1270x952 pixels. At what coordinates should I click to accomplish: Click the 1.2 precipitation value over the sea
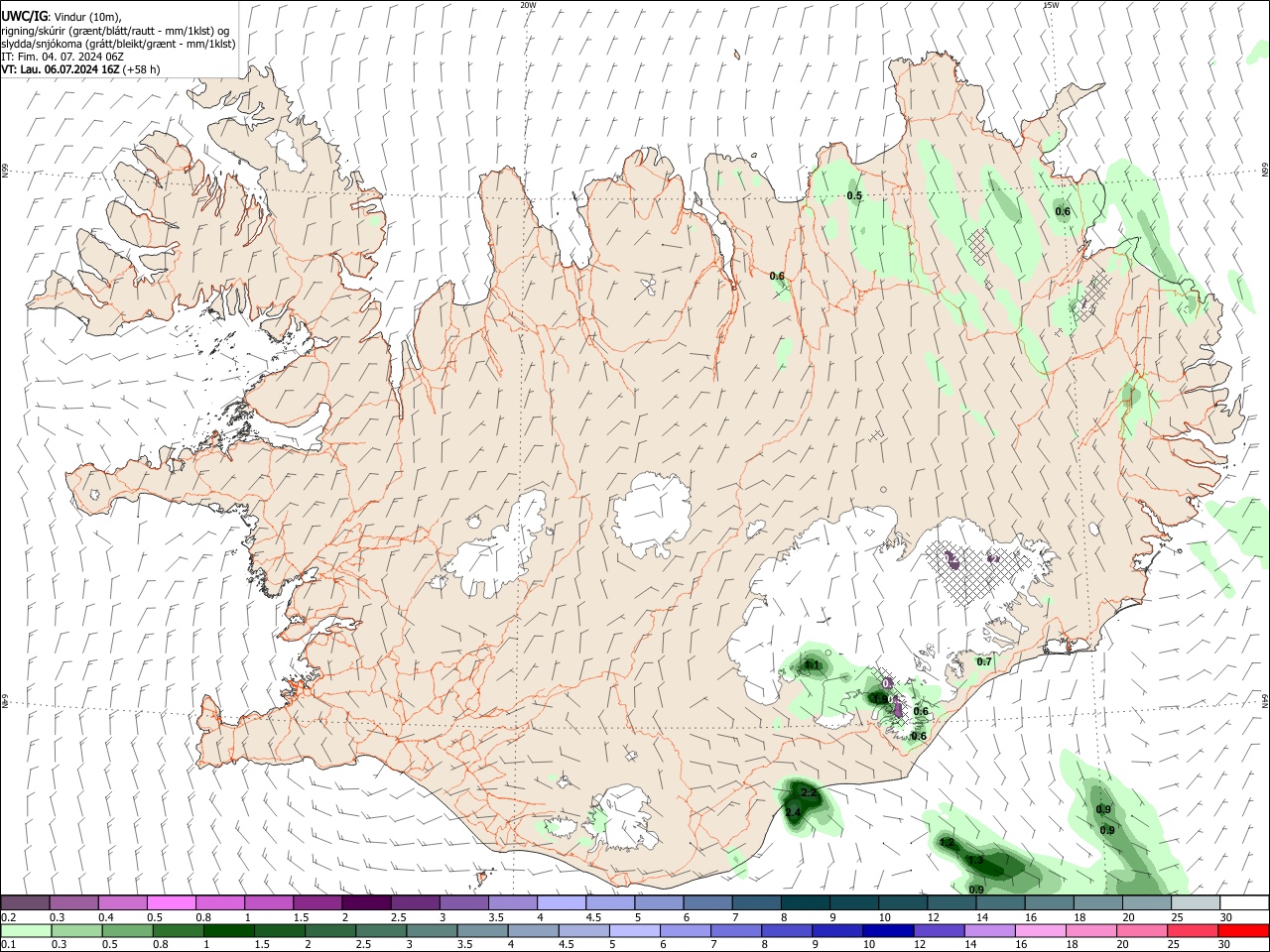[x=947, y=843]
